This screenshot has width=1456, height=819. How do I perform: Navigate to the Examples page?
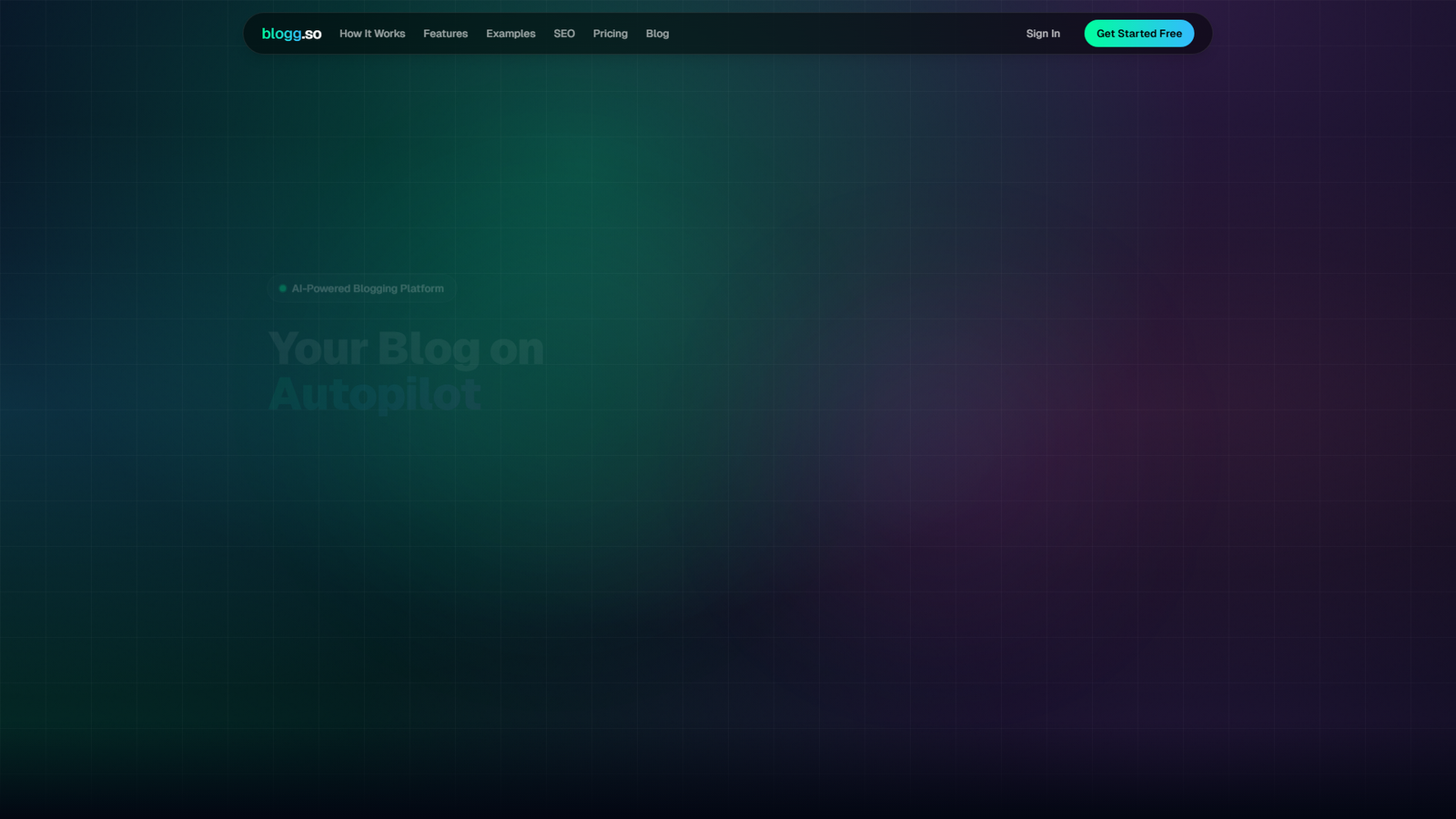tap(511, 34)
